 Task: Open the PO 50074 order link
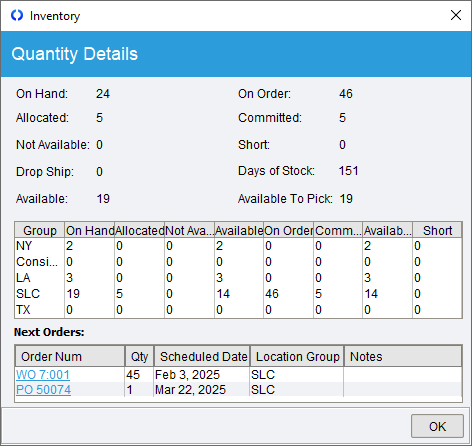click(x=43, y=390)
